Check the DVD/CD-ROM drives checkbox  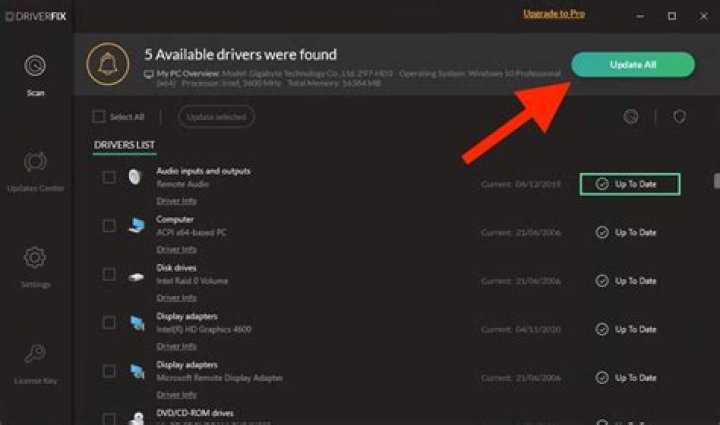click(x=109, y=419)
